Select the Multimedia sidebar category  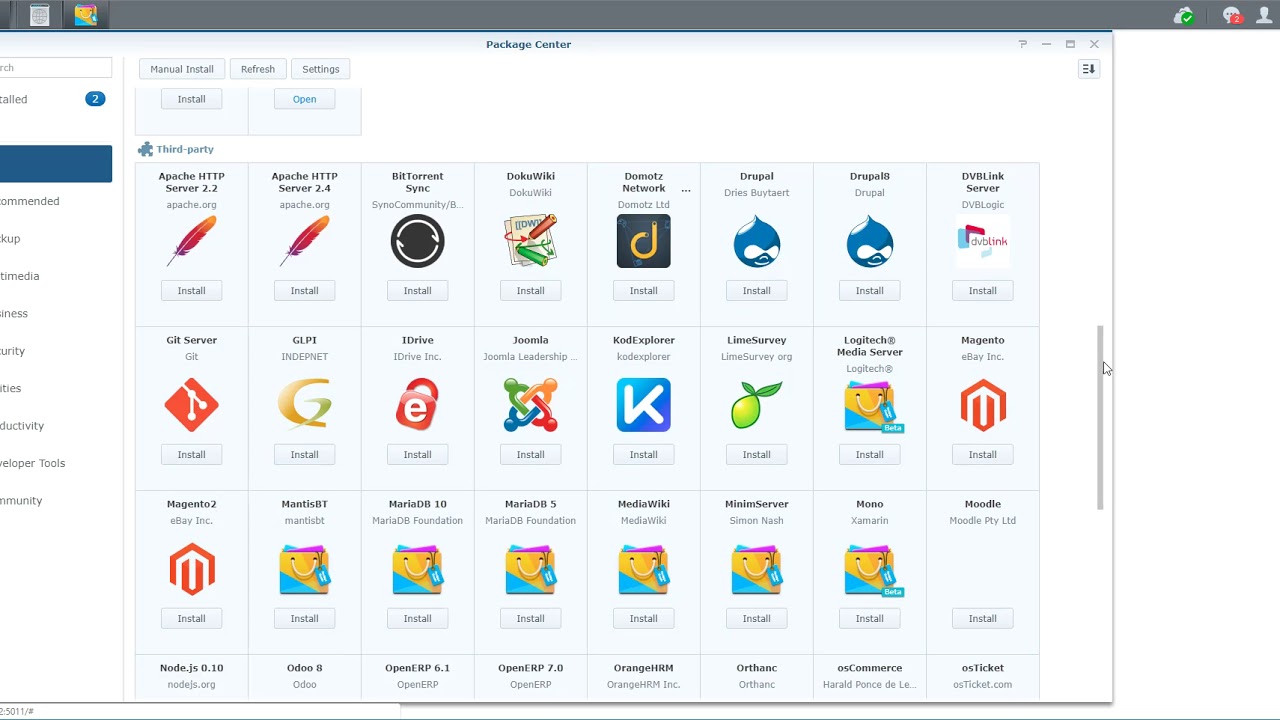[x=56, y=276]
